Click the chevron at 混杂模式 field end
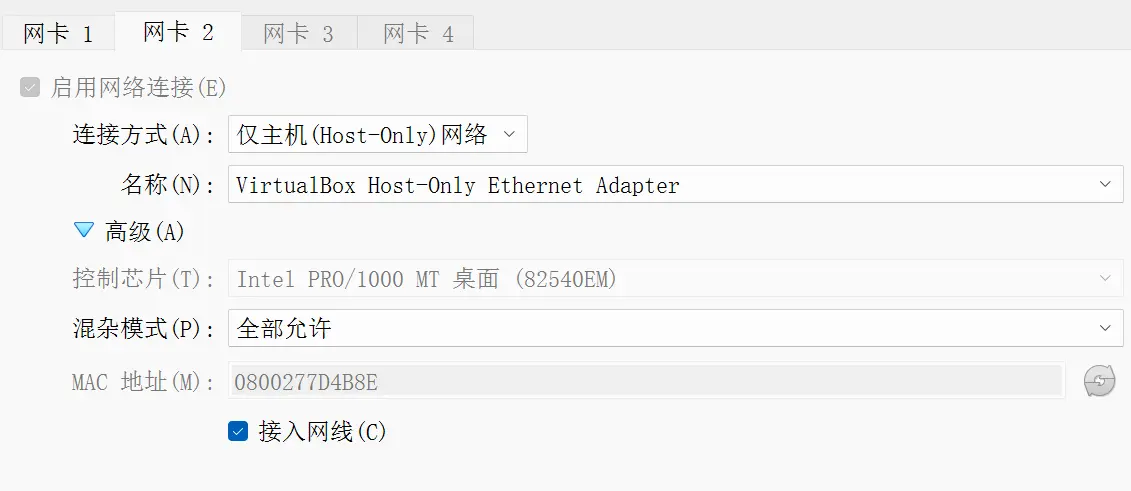1131x491 pixels. pos(1105,328)
